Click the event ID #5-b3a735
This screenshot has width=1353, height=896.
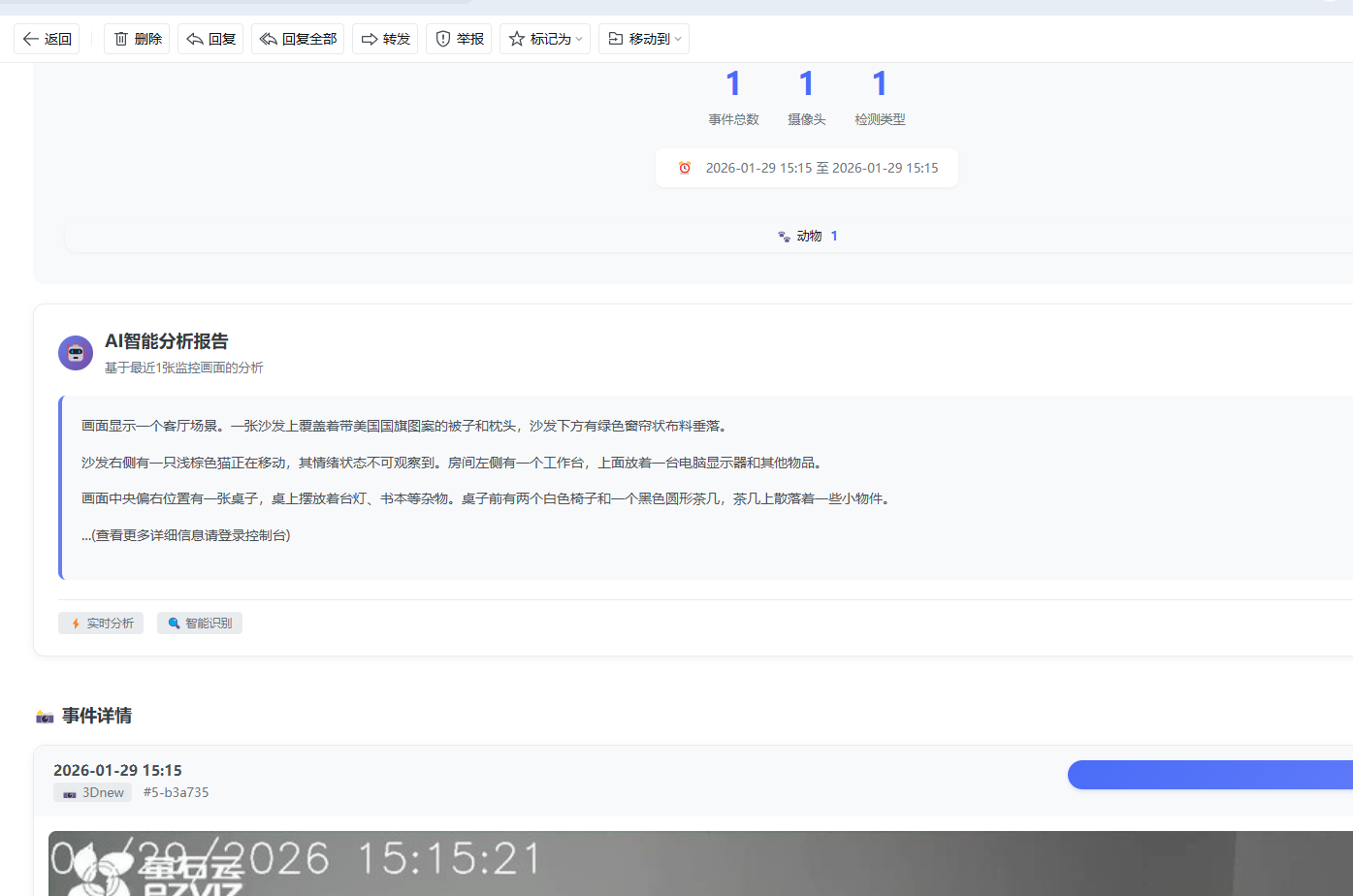click(x=176, y=792)
